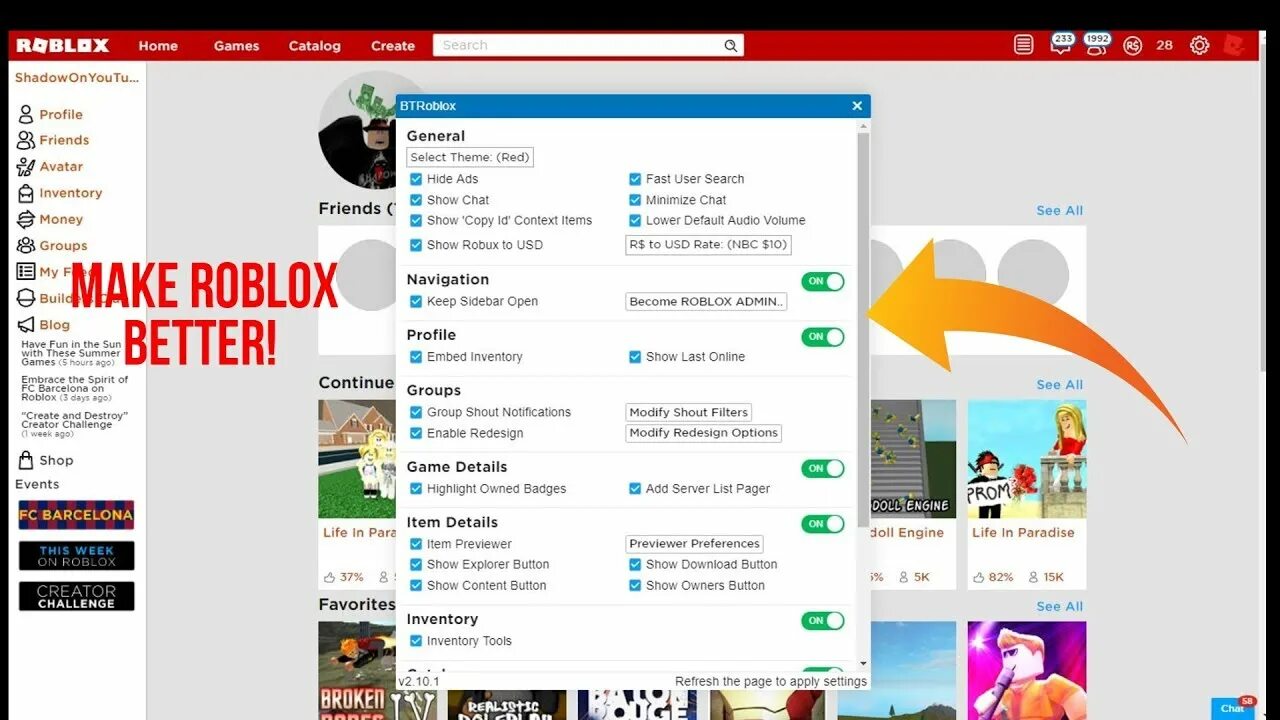This screenshot has width=1280, height=720.
Task: Open the FC Barcelona event banner
Action: pos(76,515)
